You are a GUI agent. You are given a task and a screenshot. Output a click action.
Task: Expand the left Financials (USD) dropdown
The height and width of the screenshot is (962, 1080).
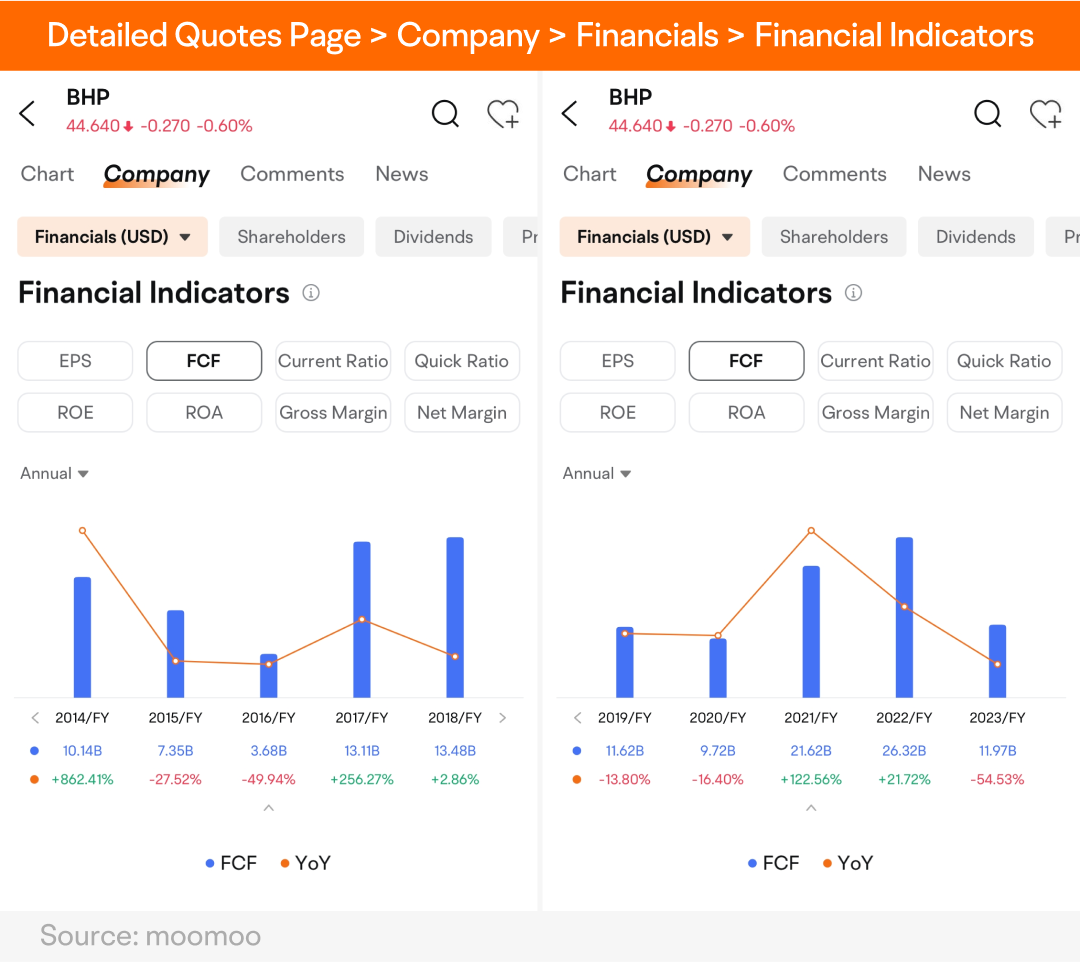coord(112,237)
